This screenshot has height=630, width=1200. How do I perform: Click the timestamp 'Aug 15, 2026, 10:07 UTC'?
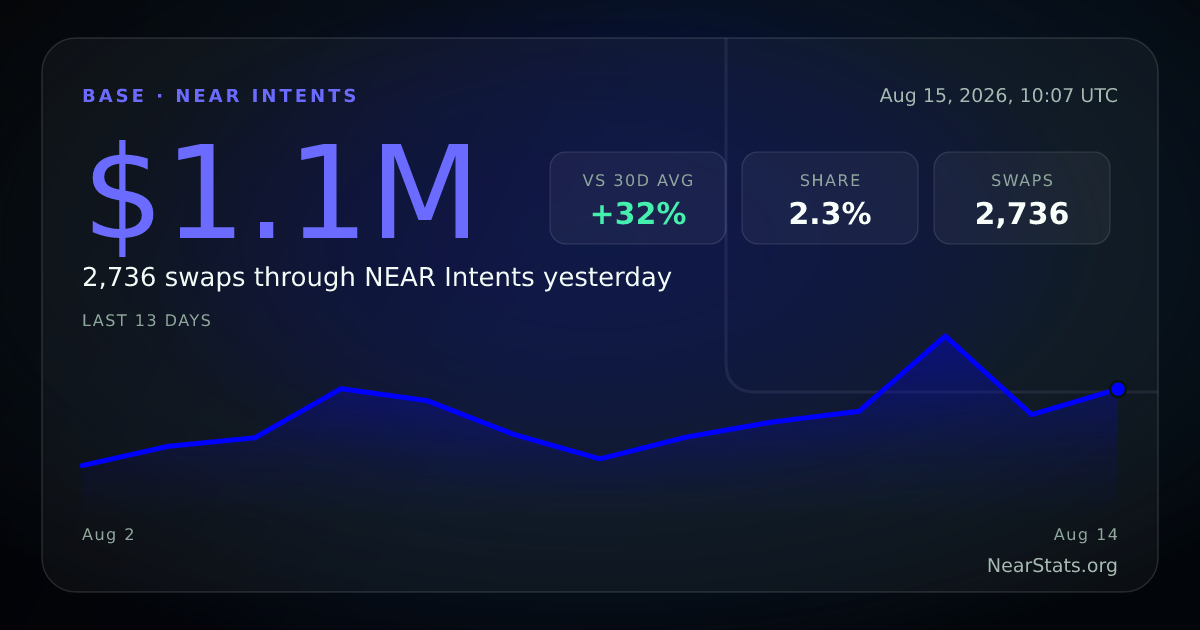point(999,96)
